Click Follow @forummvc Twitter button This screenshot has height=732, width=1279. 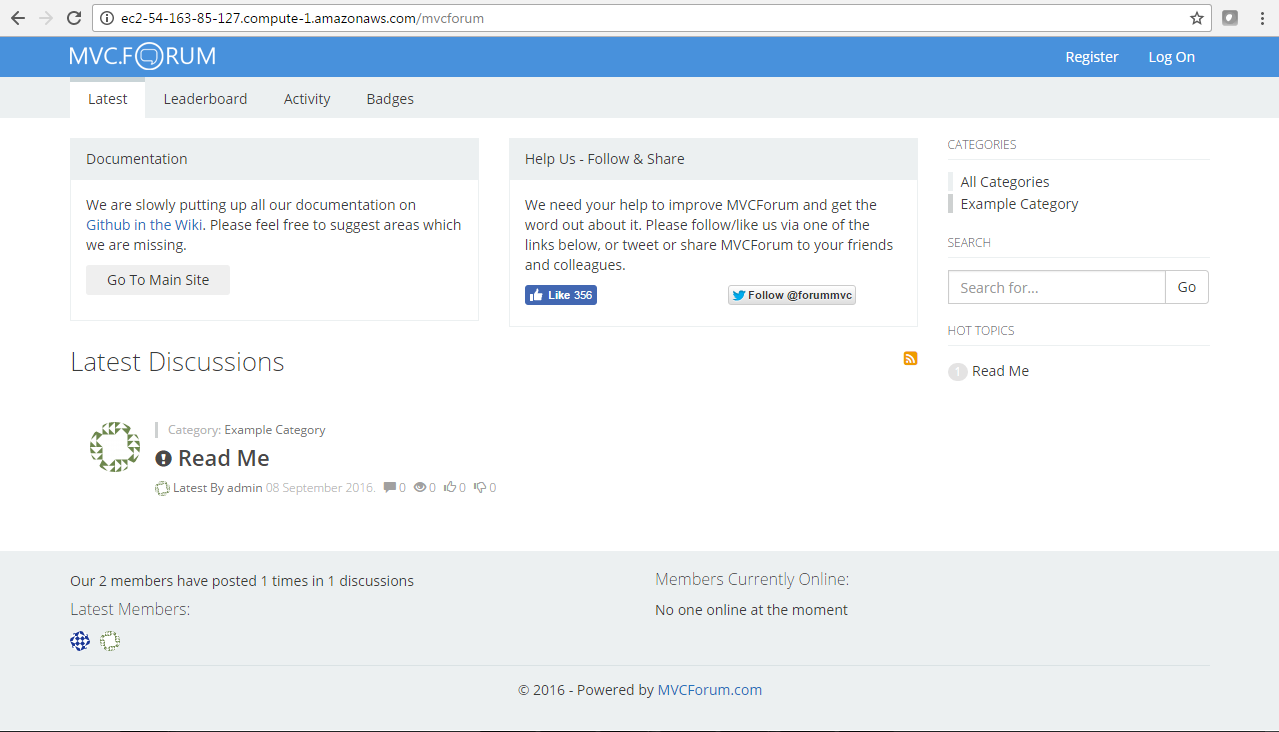pyautogui.click(x=791, y=295)
